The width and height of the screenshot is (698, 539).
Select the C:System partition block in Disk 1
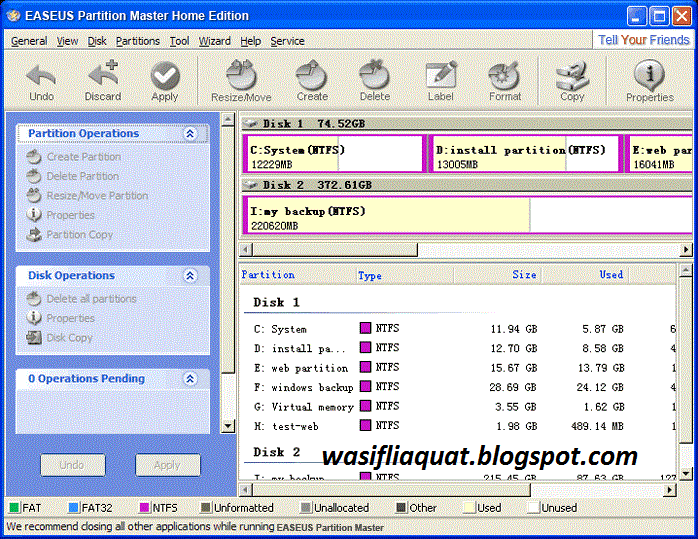tap(334, 154)
